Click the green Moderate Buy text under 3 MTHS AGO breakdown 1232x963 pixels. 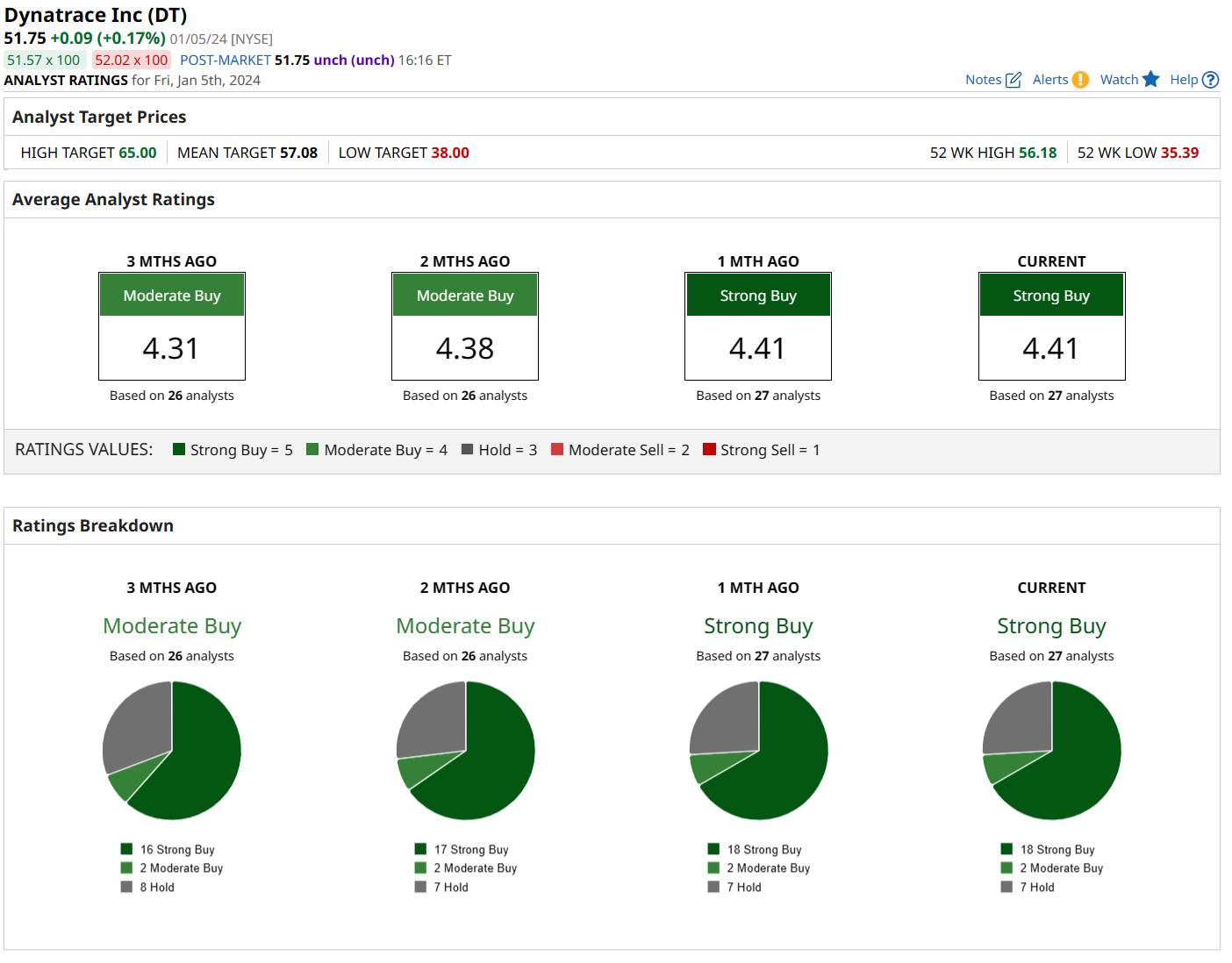point(172,625)
